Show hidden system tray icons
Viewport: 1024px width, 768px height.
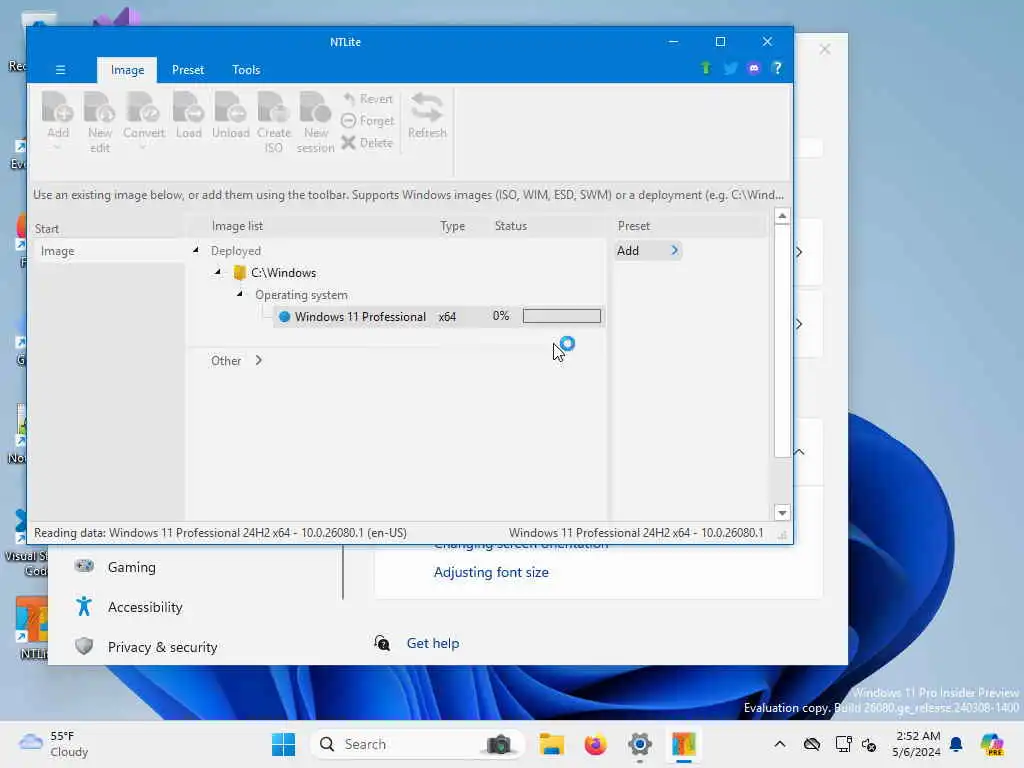coord(780,744)
